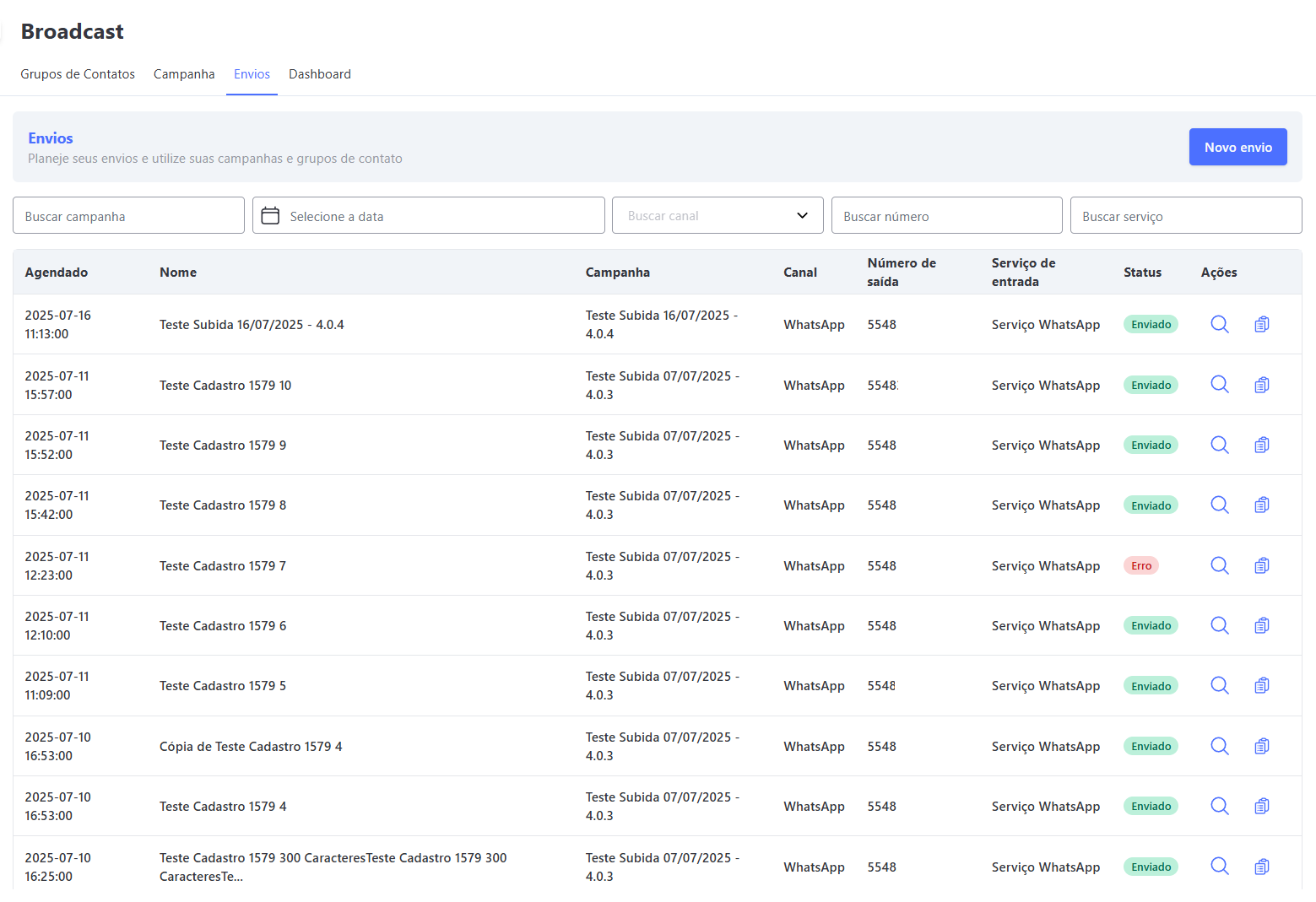Click Serviço de entrada column header
This screenshot has width=1316, height=902.
[1024, 272]
